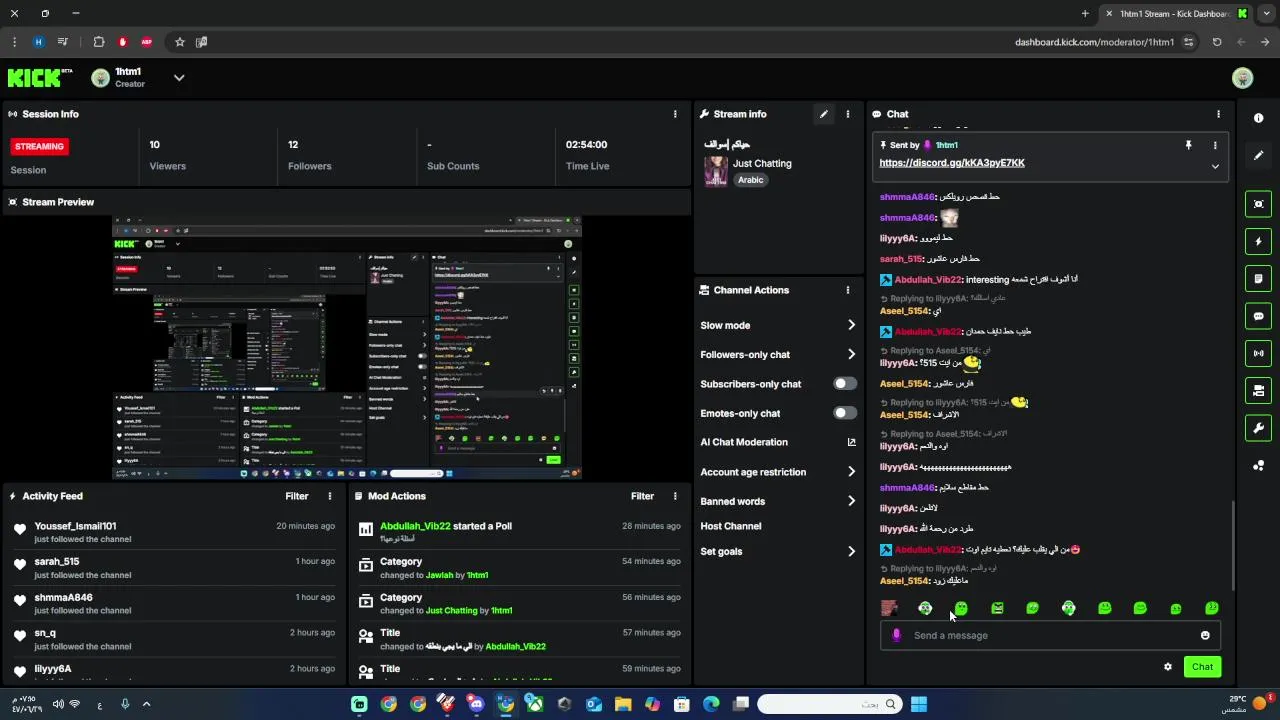Image resolution: width=1280 pixels, height=720 pixels.
Task: Open the emoji picker in message box
Action: click(x=1205, y=635)
